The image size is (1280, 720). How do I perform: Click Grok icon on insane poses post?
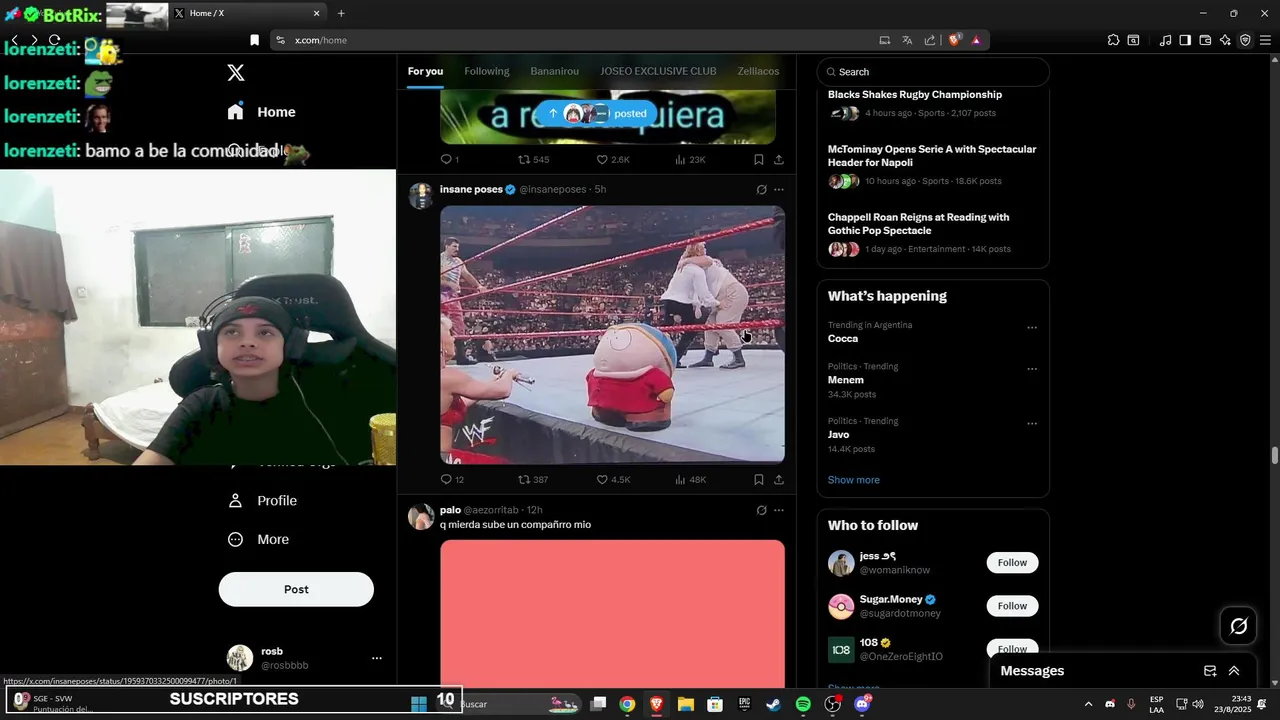pos(761,189)
